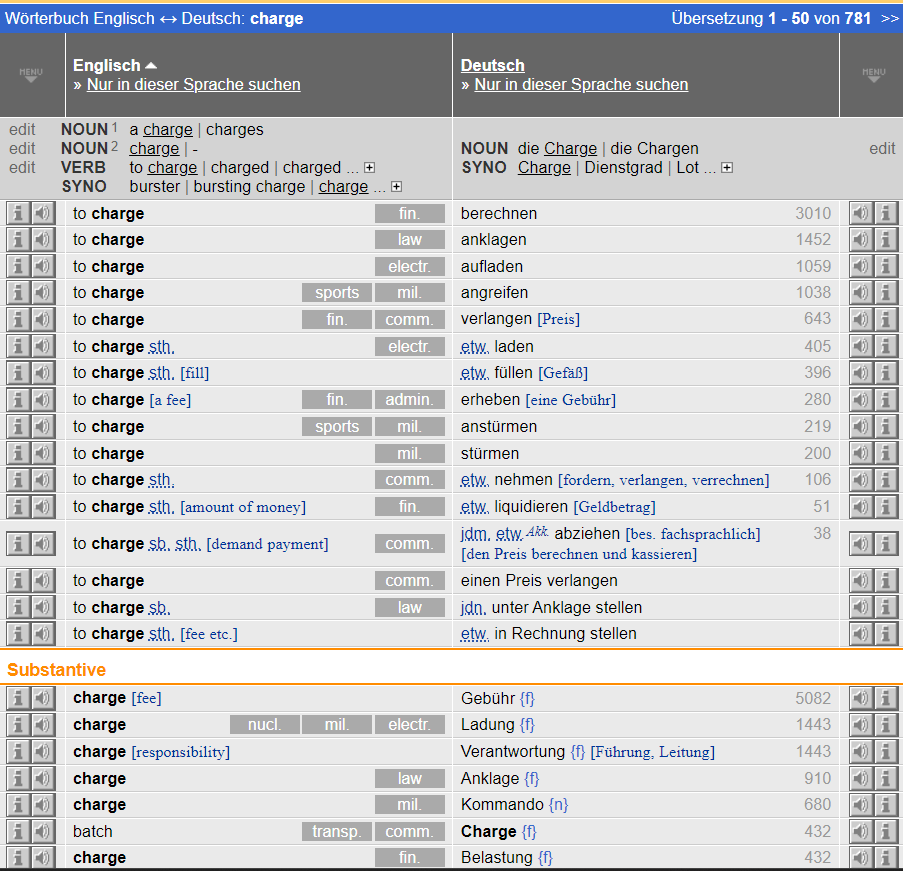Click 'sports' tag in angreifen row
Viewport: 903px width, 871px height.
[337, 293]
